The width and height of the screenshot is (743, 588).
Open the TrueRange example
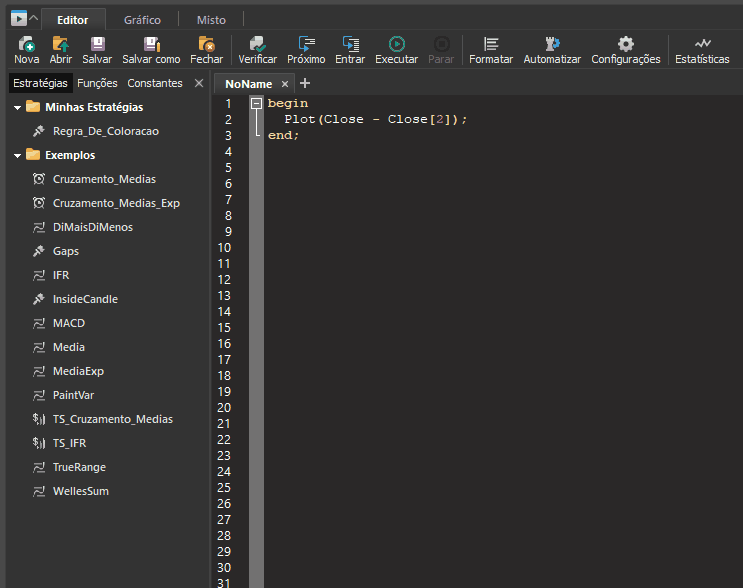pos(79,467)
